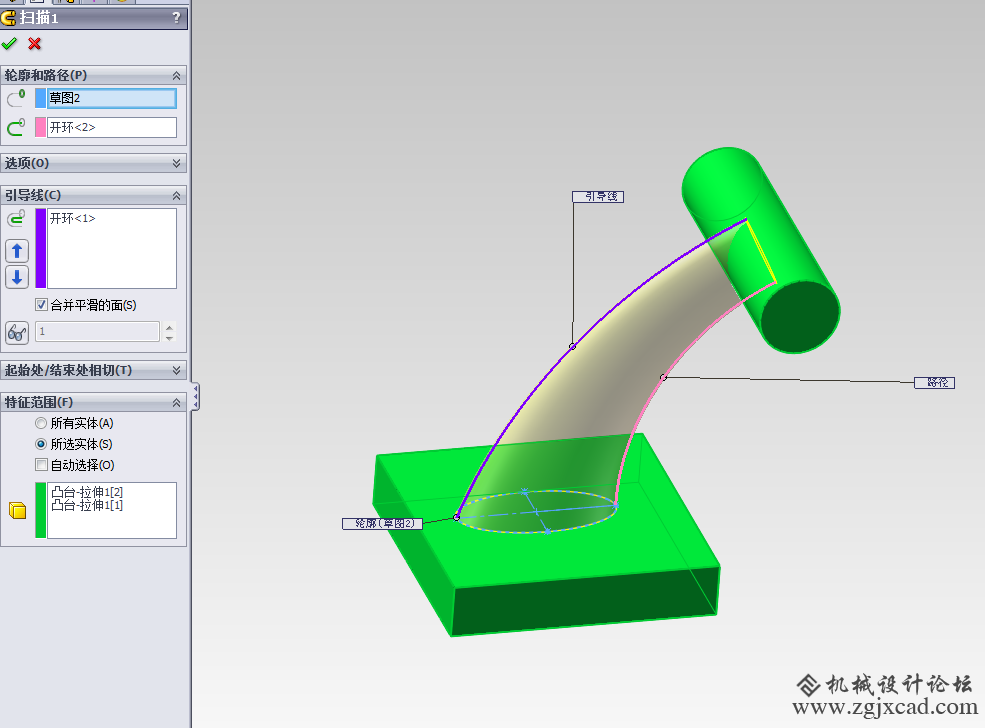Move guide curve down with arrow button
The height and width of the screenshot is (728, 985).
(17, 277)
